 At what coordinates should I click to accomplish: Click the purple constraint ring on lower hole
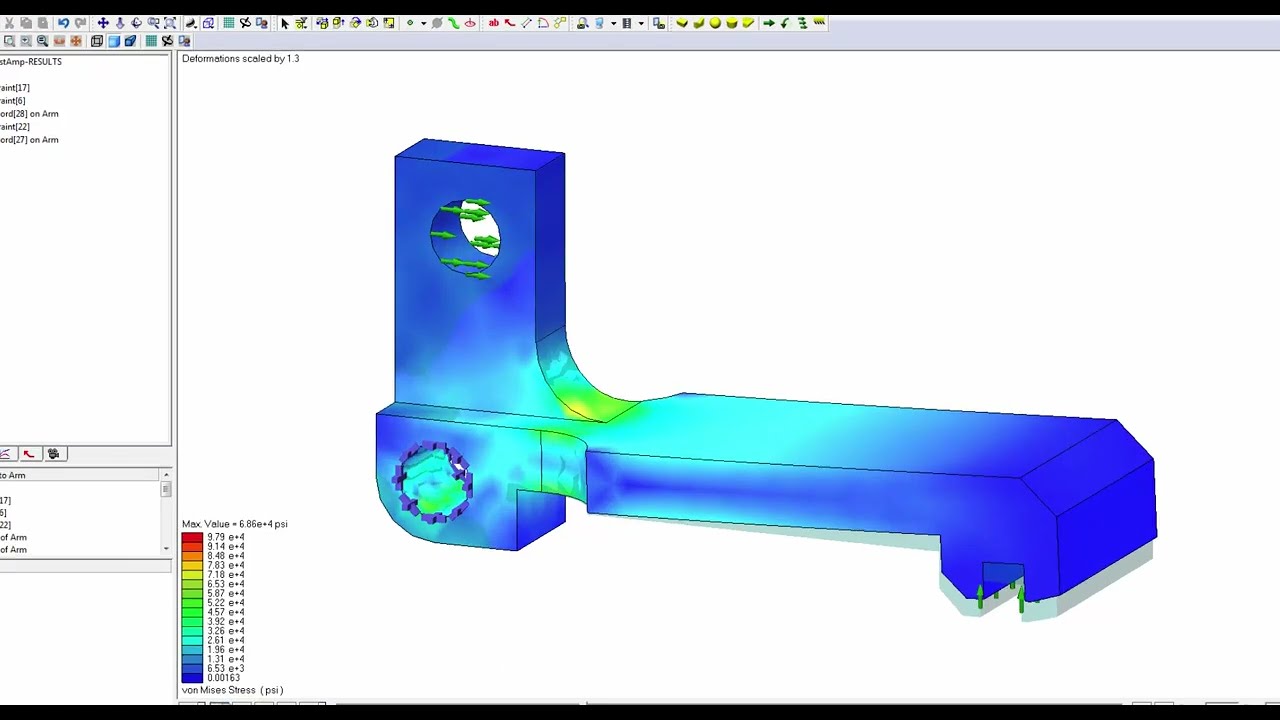432,482
